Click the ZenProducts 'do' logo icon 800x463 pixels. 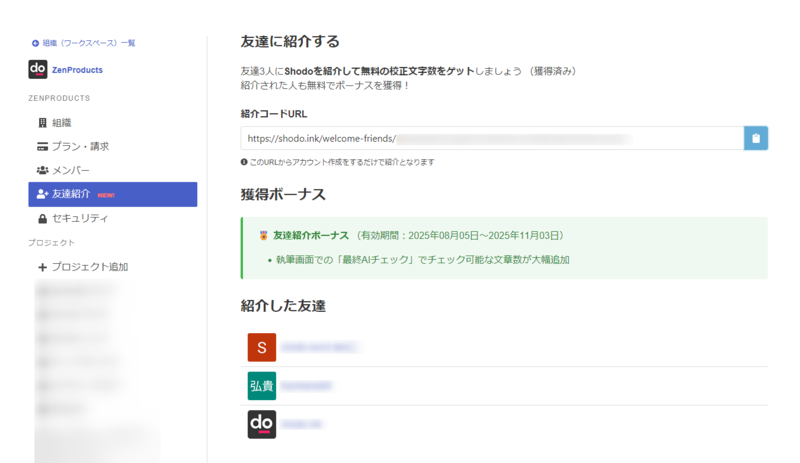coord(38,69)
